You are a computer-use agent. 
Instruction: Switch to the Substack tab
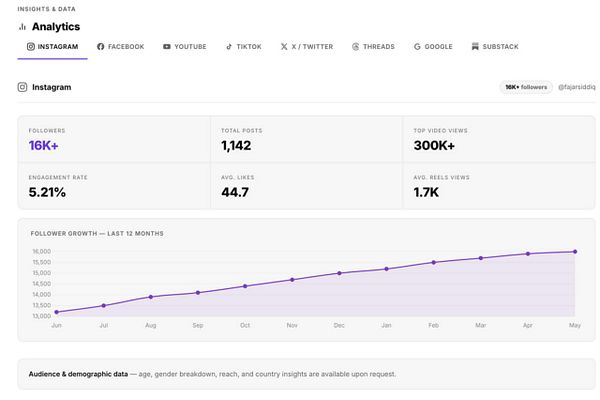click(495, 47)
